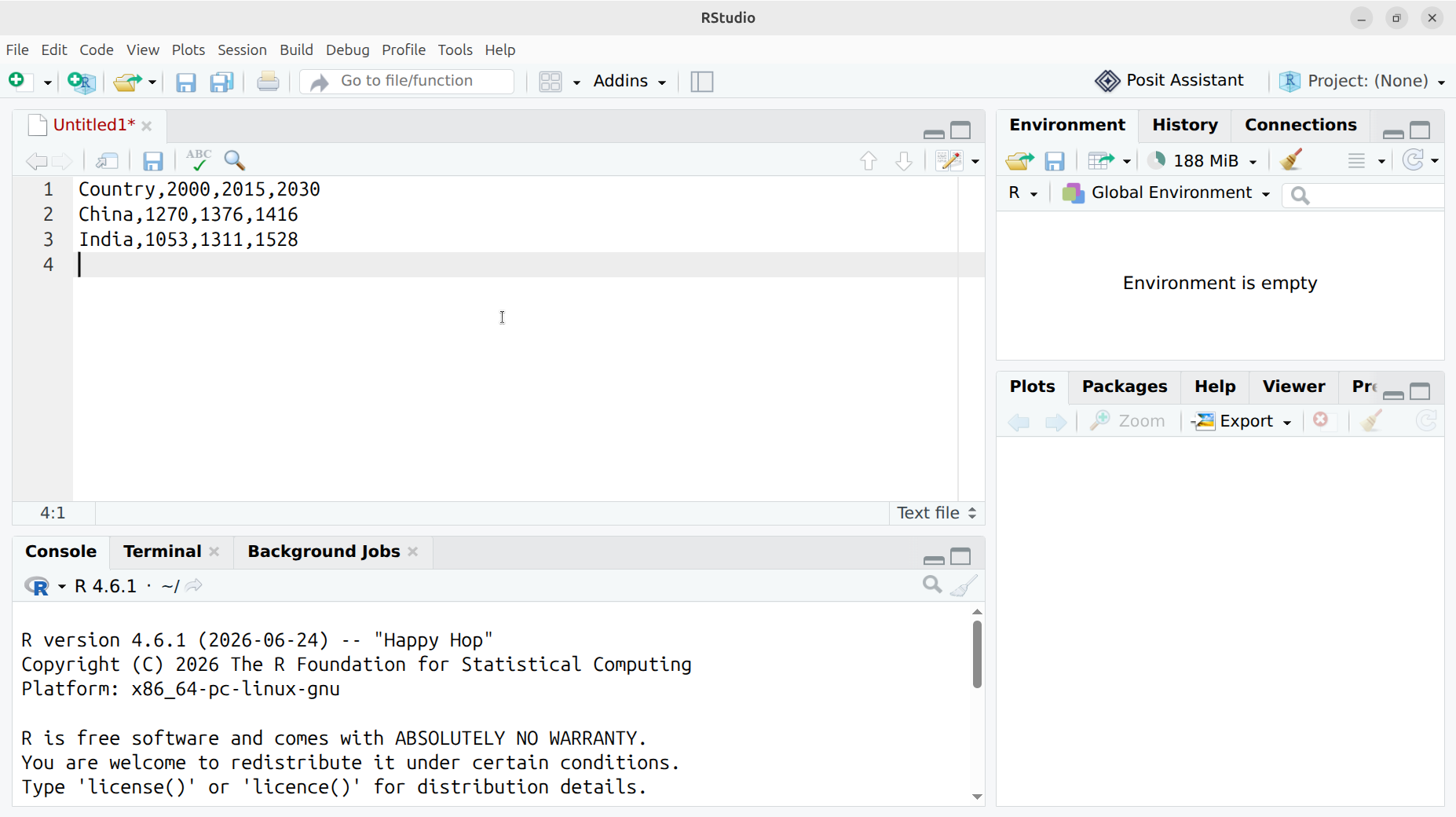Switch to the Help tab

[1214, 387]
